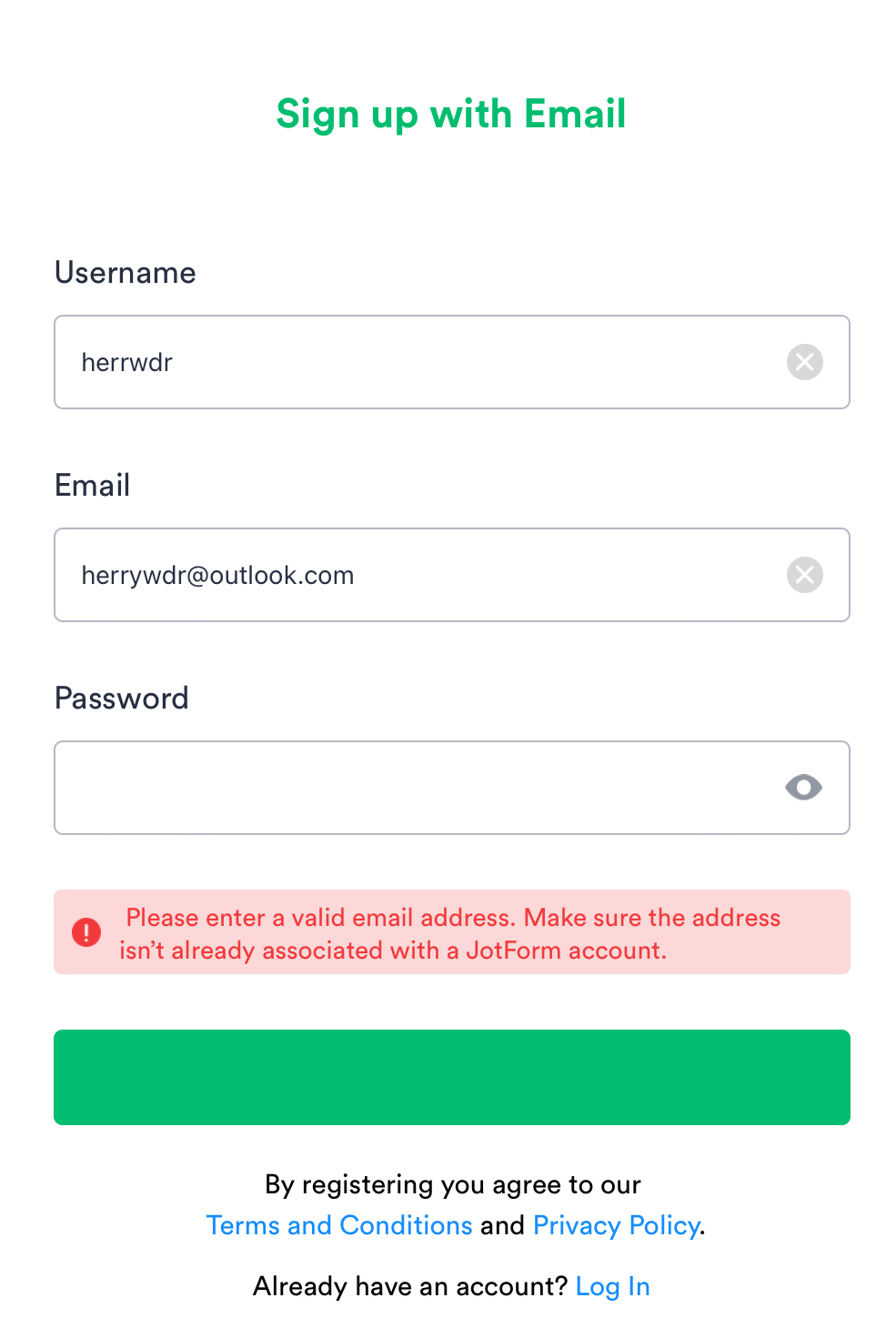The height and width of the screenshot is (1338, 896).
Task: Click the Email field with herrywdr@outlook.com
Action: [418, 575]
